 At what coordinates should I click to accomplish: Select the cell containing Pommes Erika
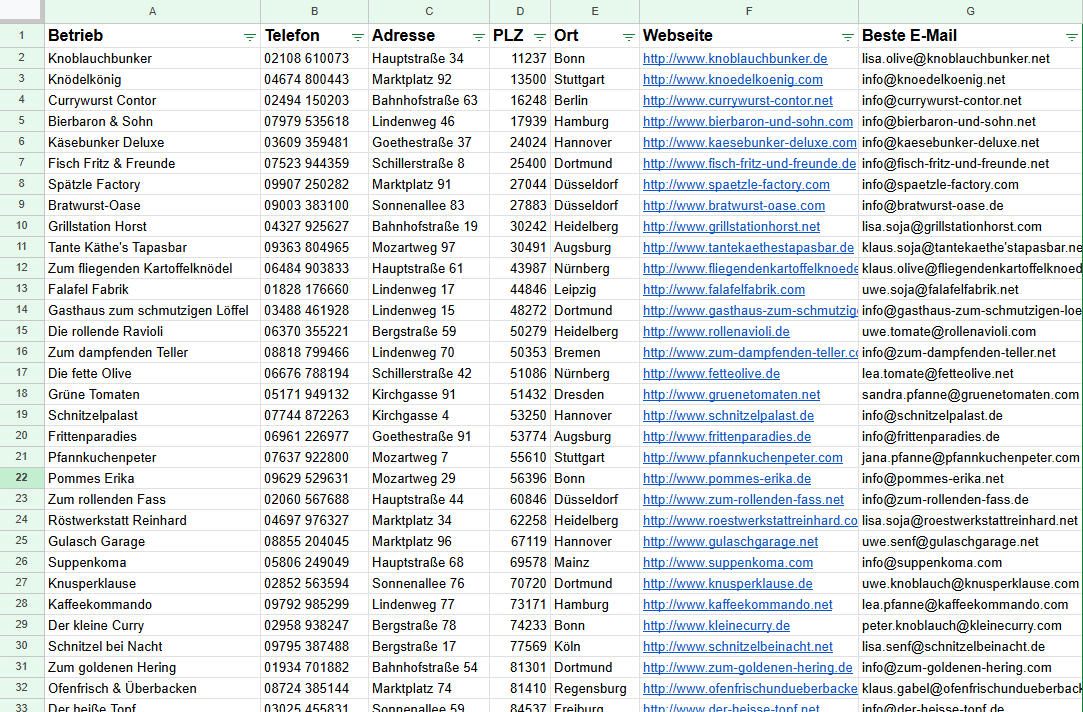(152, 479)
